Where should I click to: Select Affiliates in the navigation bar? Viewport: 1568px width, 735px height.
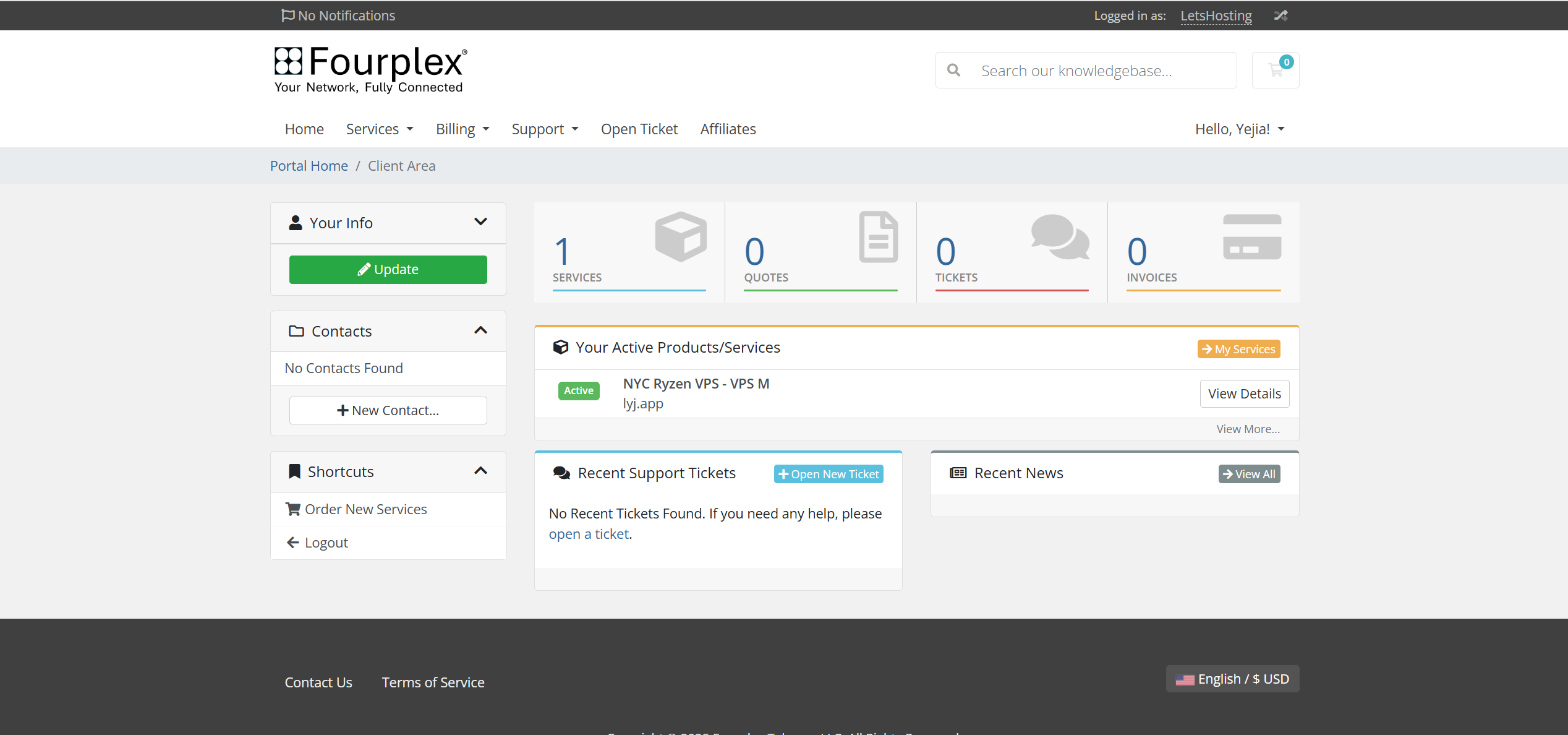click(x=728, y=129)
